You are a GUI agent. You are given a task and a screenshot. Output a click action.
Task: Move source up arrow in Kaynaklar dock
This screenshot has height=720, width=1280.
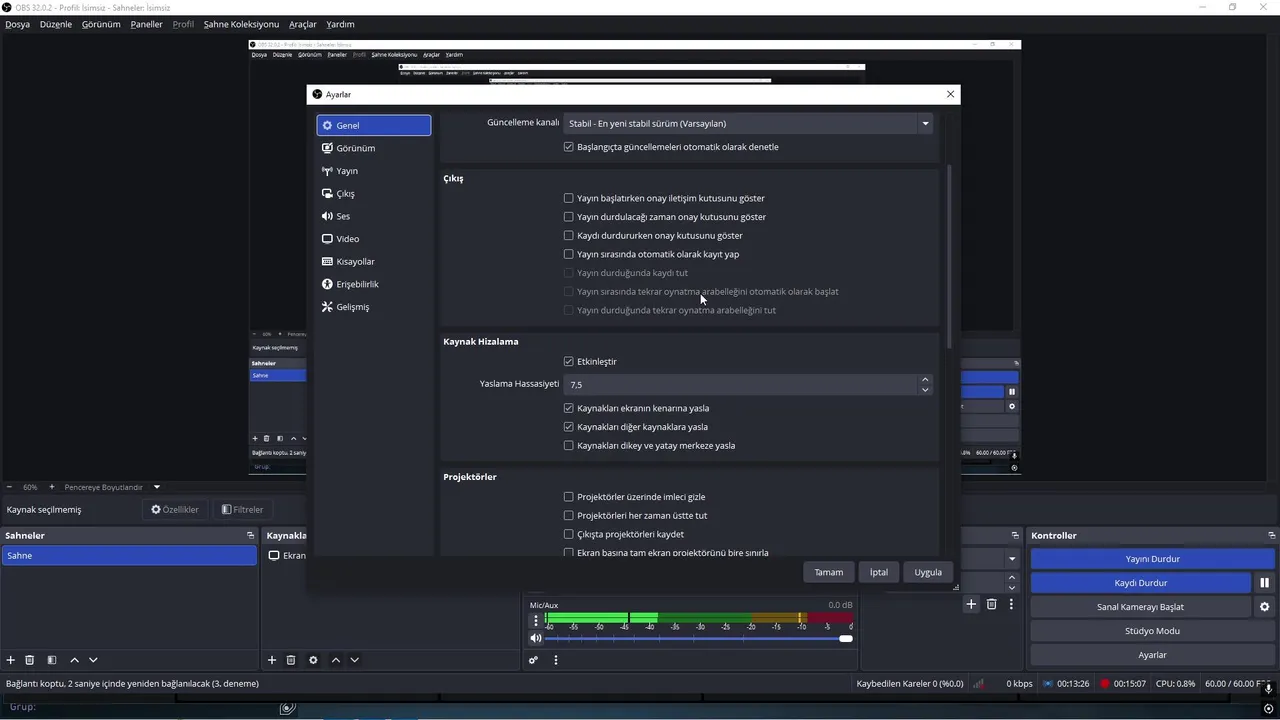pyautogui.click(x=336, y=660)
